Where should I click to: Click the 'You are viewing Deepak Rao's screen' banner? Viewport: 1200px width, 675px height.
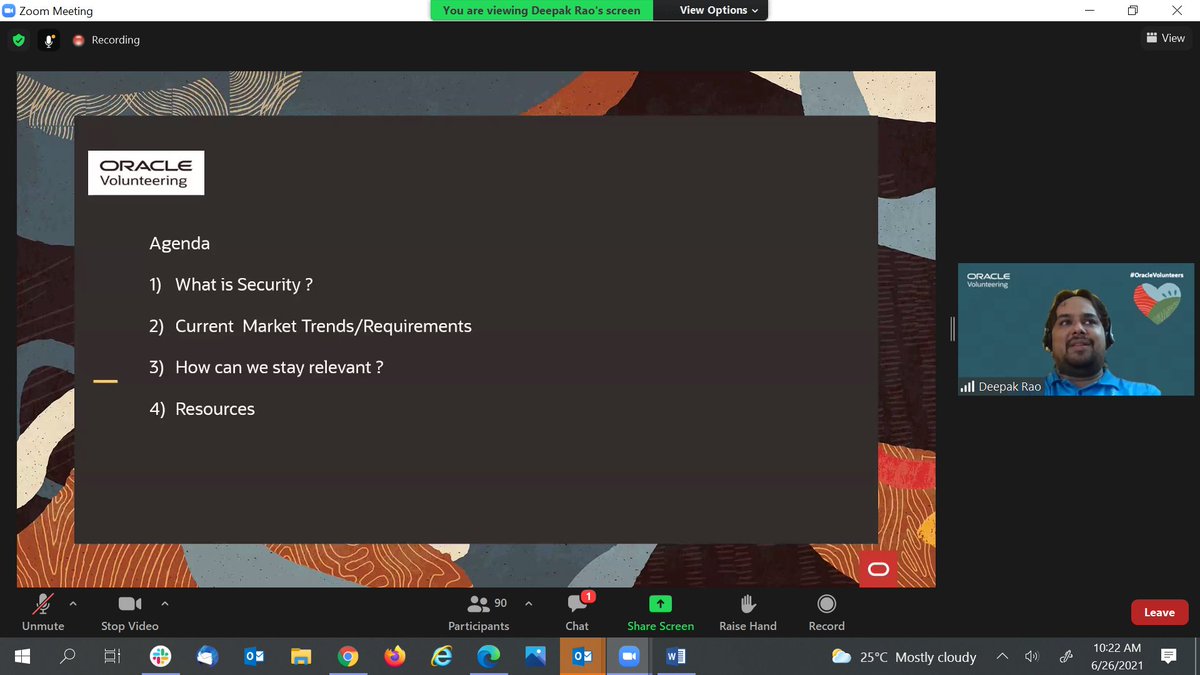tap(542, 10)
